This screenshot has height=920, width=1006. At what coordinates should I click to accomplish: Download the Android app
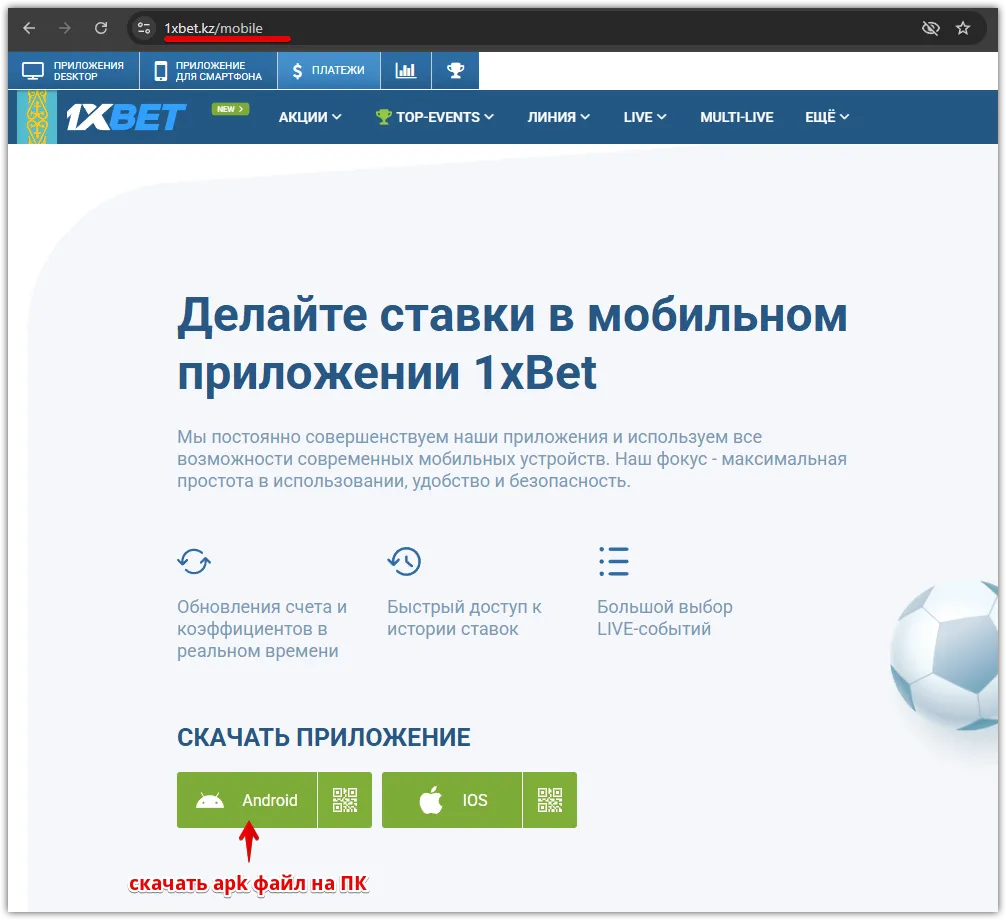(247, 800)
